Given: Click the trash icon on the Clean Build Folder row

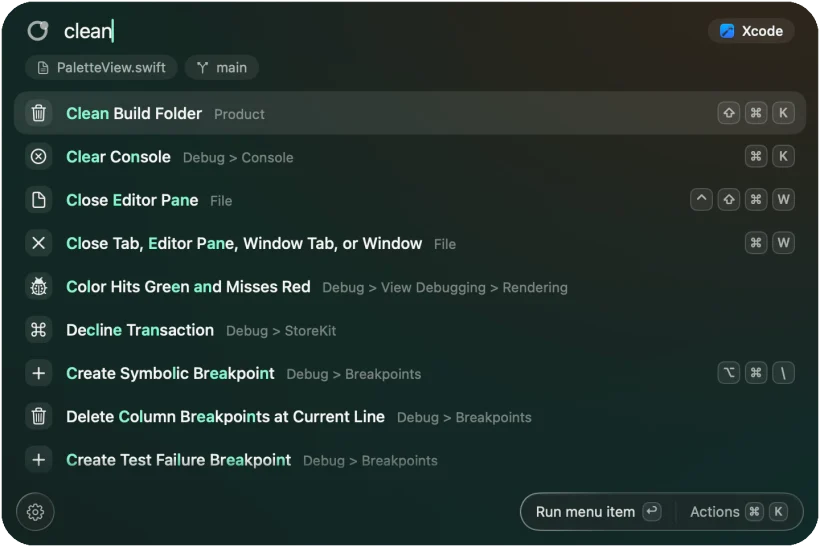Looking at the screenshot, I should 39,113.
